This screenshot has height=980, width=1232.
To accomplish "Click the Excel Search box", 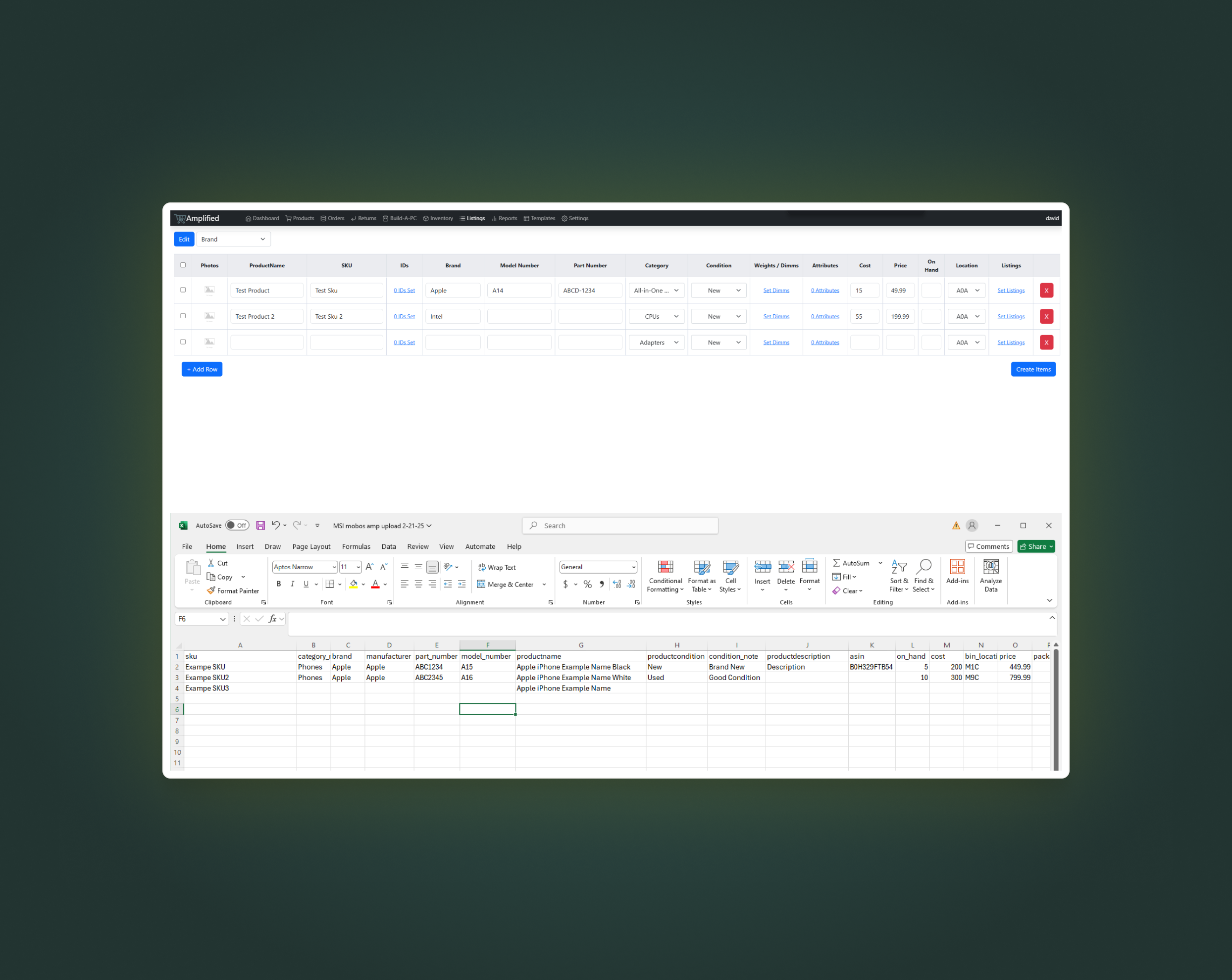I will (x=620, y=526).
